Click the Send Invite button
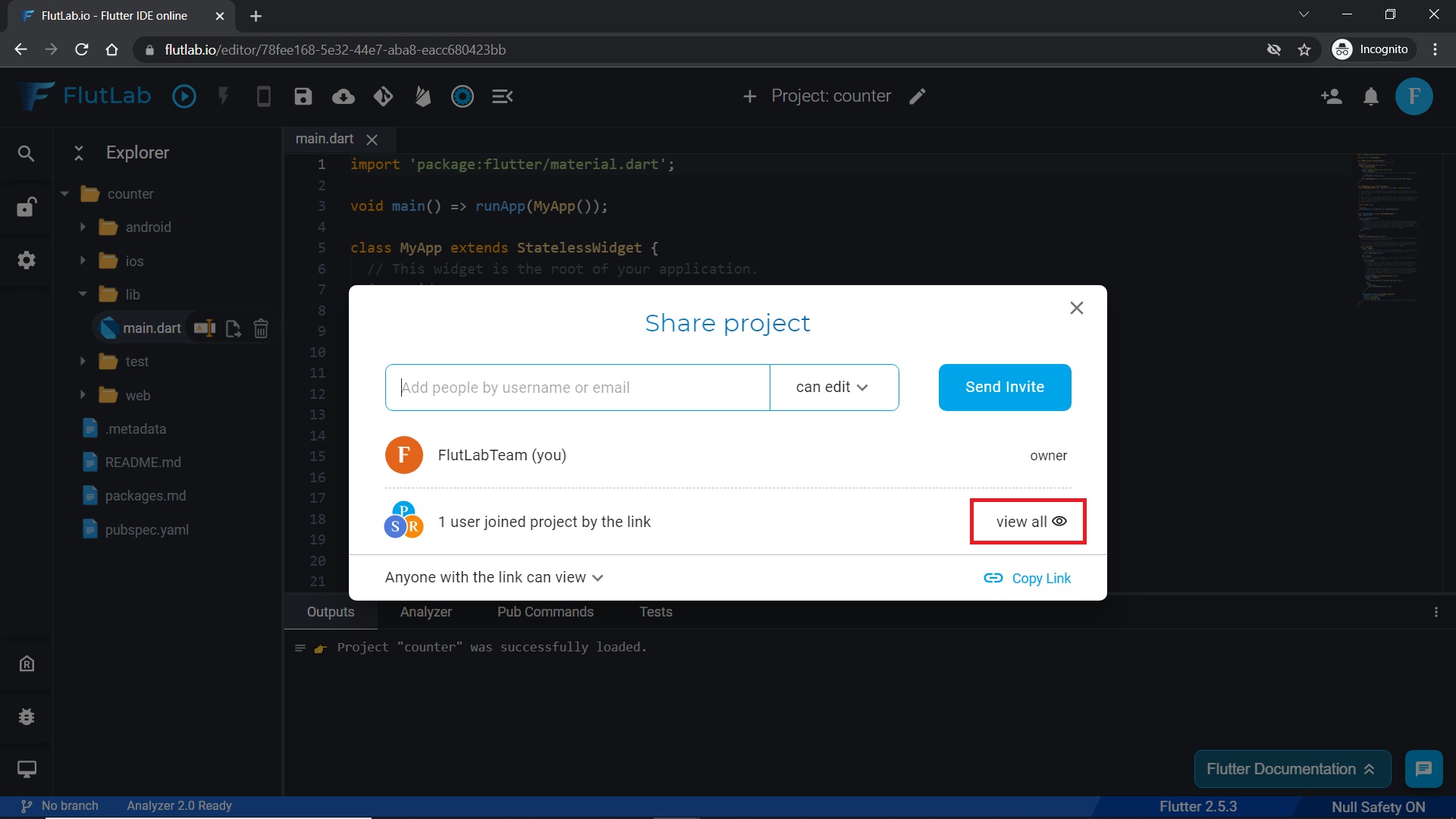 [1005, 388]
